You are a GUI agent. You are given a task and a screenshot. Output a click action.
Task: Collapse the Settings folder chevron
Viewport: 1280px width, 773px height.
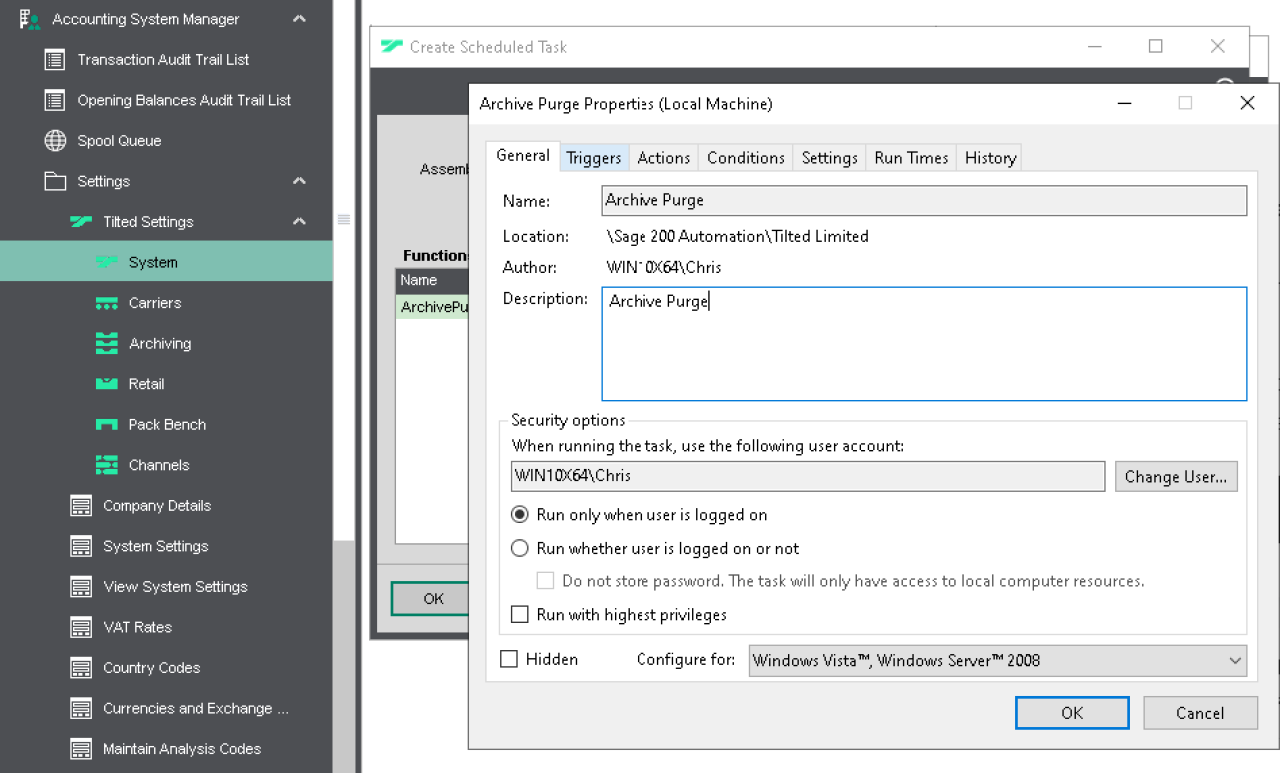tap(299, 181)
